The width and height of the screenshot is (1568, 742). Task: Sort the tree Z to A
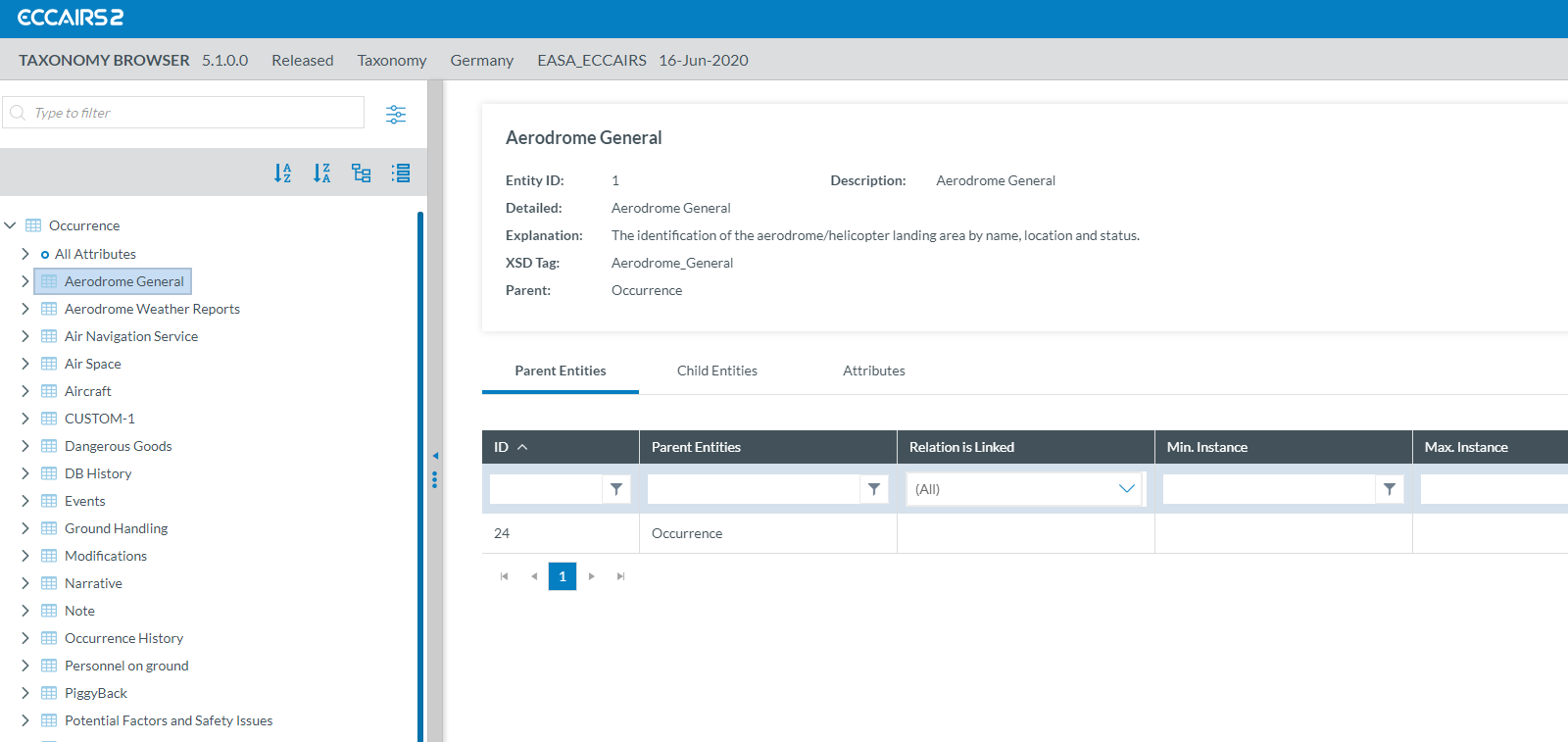click(x=321, y=173)
